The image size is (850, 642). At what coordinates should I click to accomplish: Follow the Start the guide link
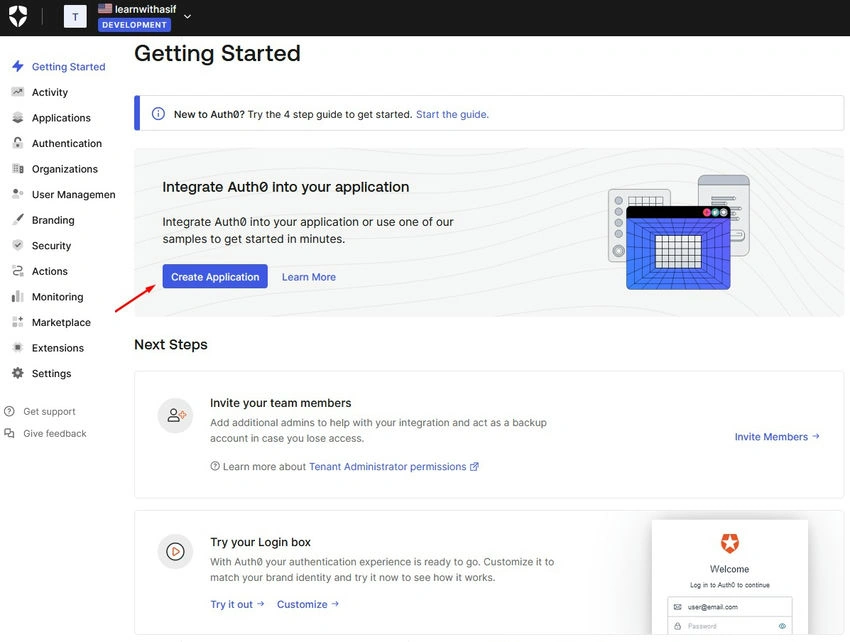click(x=452, y=114)
